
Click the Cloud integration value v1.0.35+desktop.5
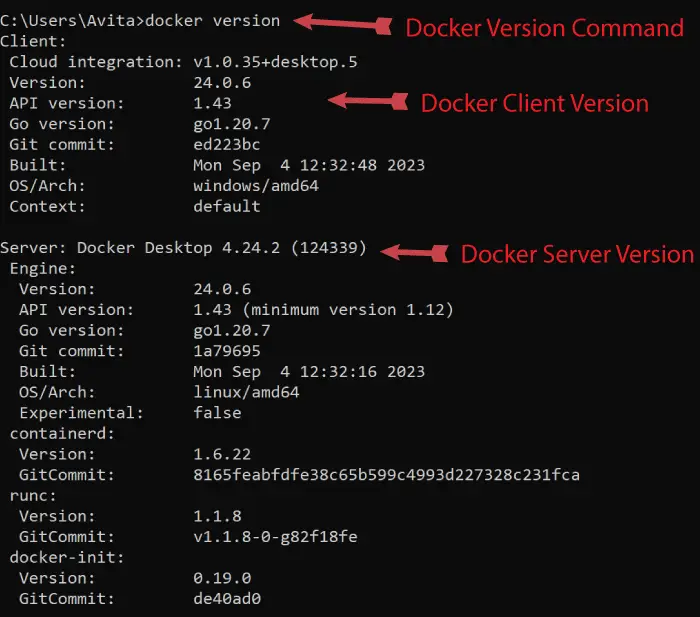[x=275, y=62]
